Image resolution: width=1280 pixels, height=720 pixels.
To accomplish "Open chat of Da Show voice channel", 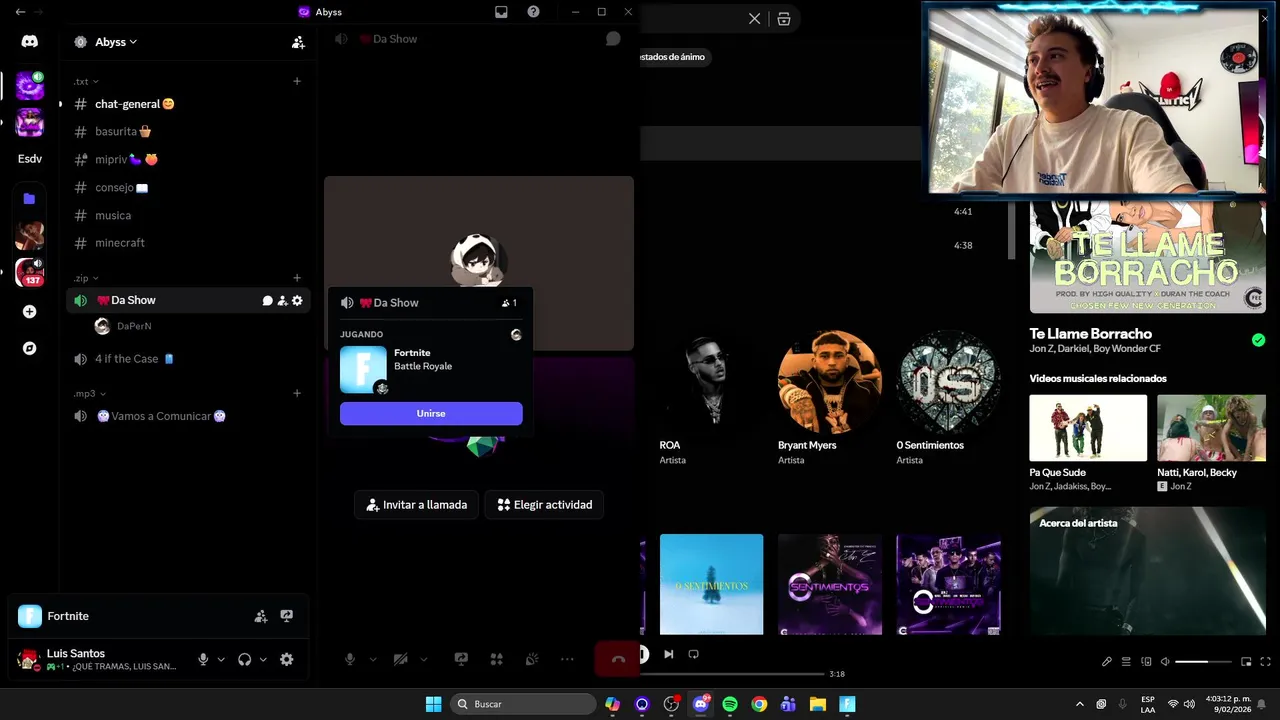I will pos(267,300).
